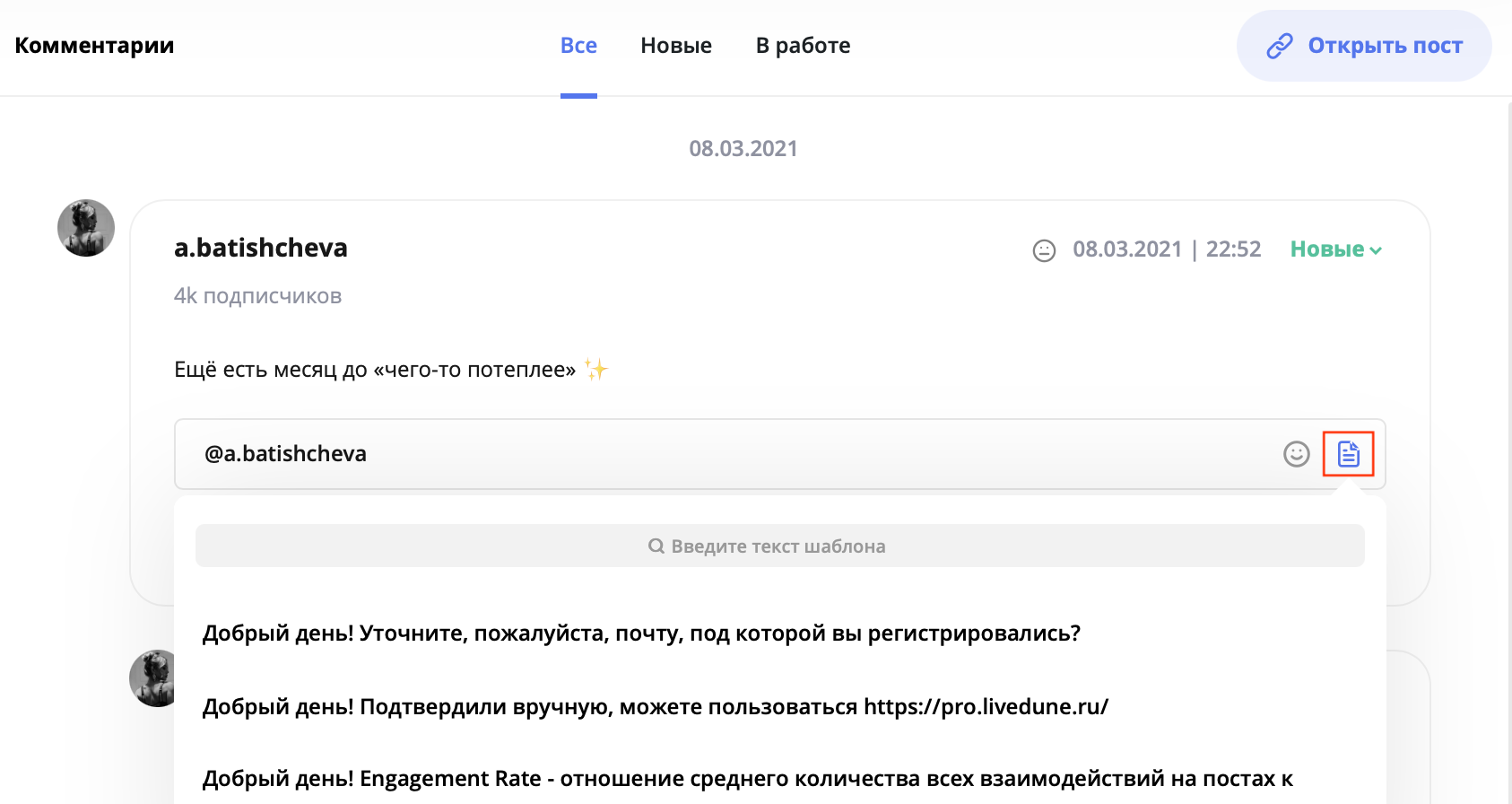This screenshot has width=1512, height=804.
Task: Open the emoji picker in reply field
Action: 1296,454
